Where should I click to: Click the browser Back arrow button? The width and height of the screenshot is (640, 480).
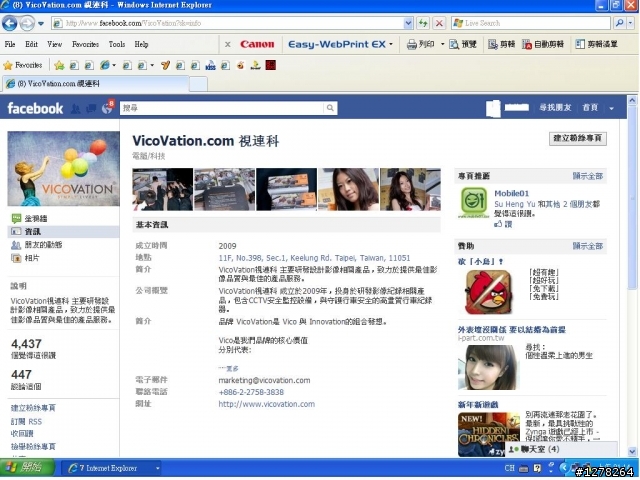pos(10,23)
